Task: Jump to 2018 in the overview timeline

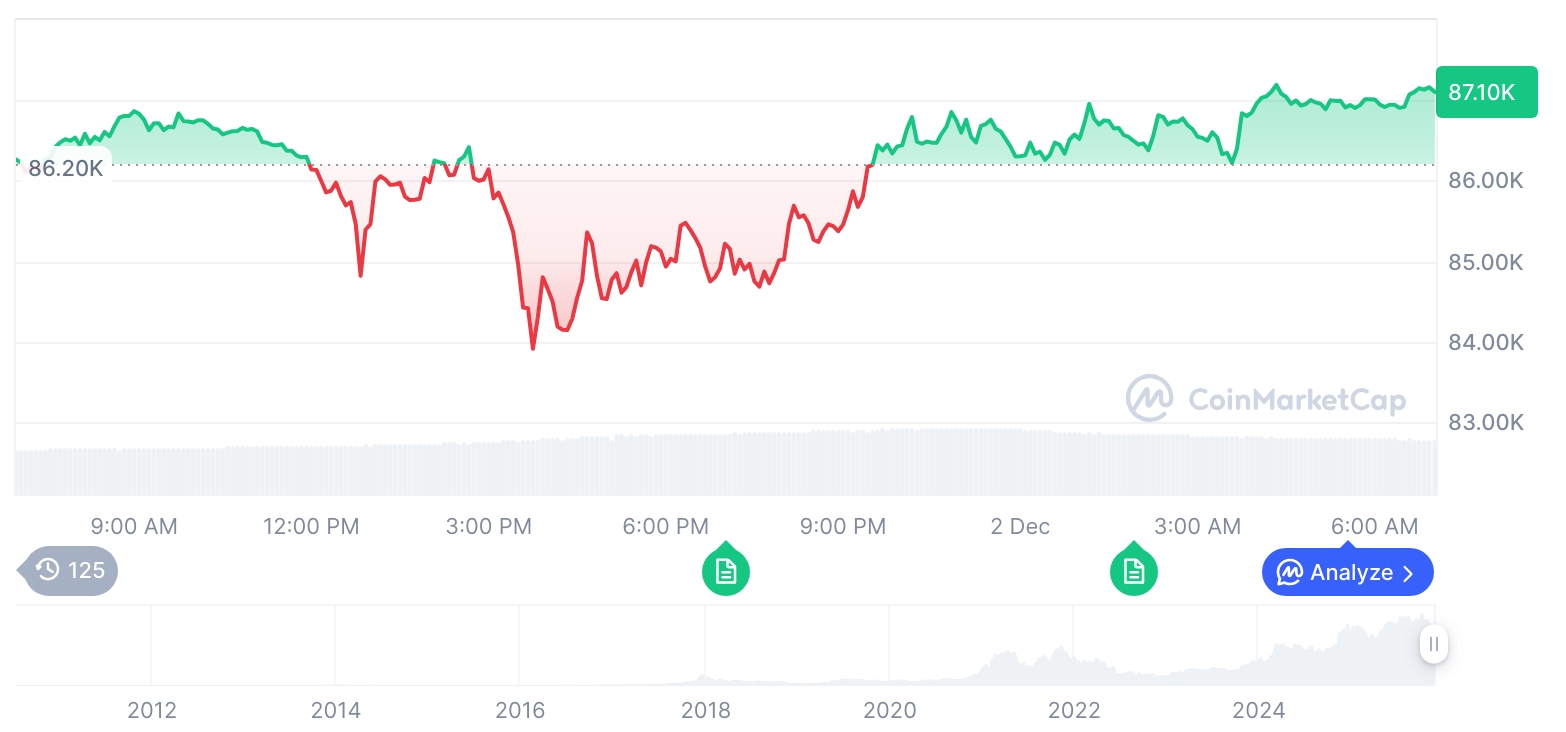Action: tap(705, 710)
